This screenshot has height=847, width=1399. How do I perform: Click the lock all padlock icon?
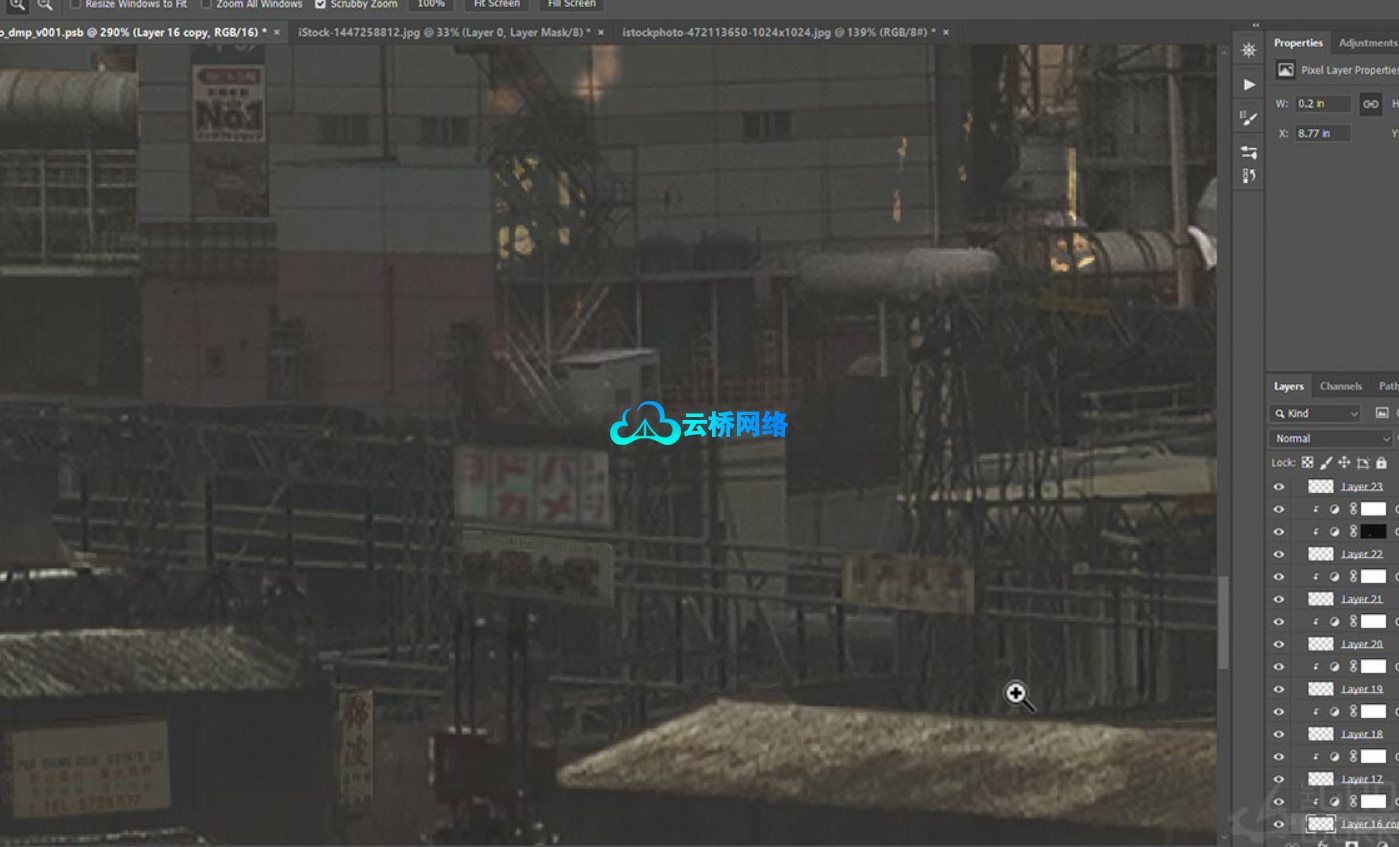(1381, 463)
